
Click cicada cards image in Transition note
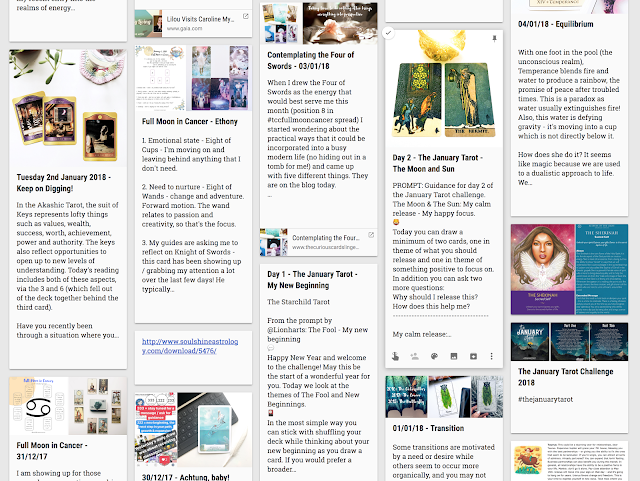click(444, 397)
